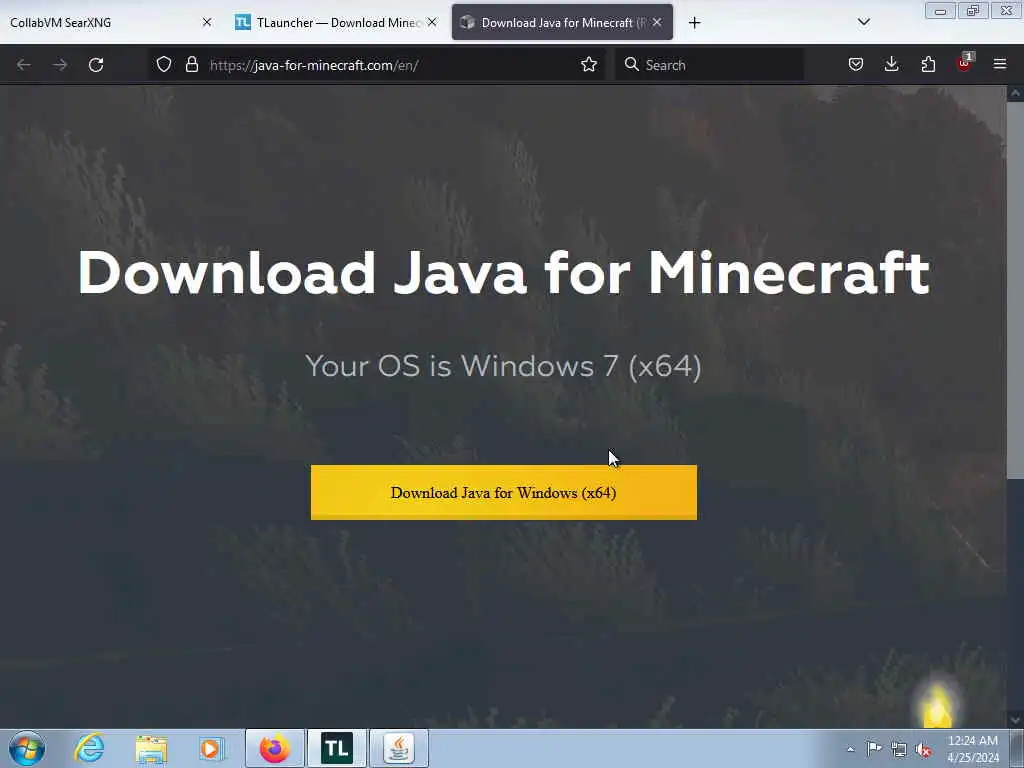The height and width of the screenshot is (768, 1024).
Task: Click the scrollbar down arrow
Action: [1015, 720]
